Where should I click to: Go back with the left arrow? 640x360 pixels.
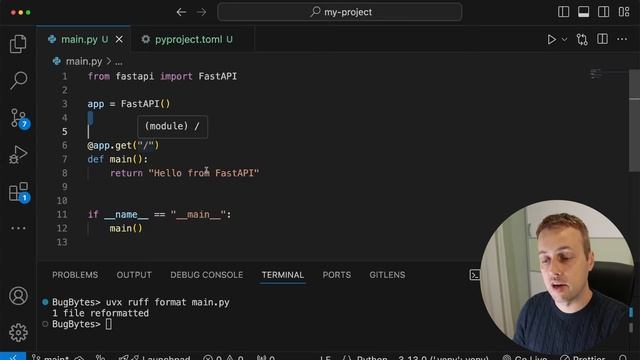tap(181, 12)
